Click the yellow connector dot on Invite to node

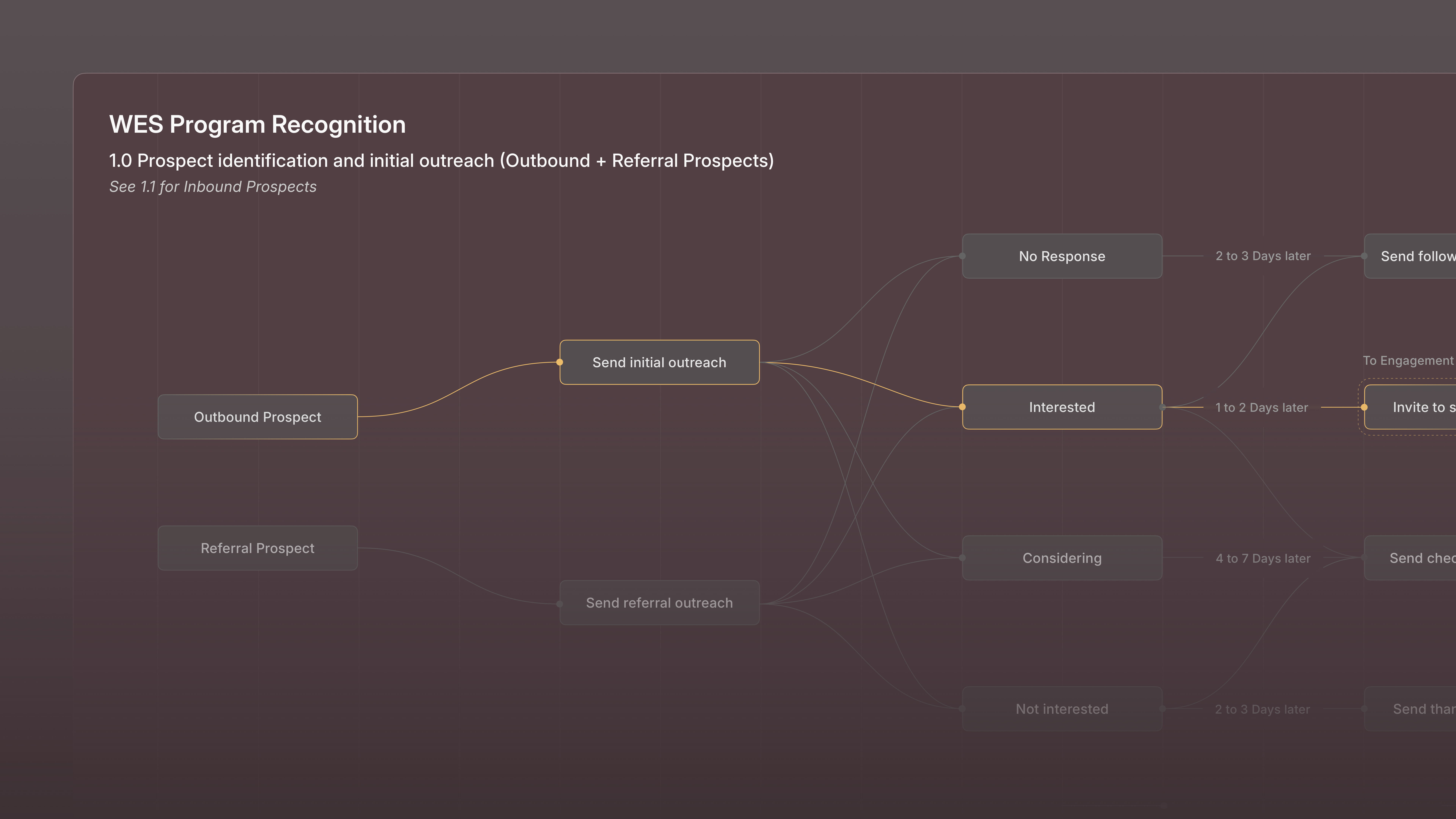(1364, 407)
